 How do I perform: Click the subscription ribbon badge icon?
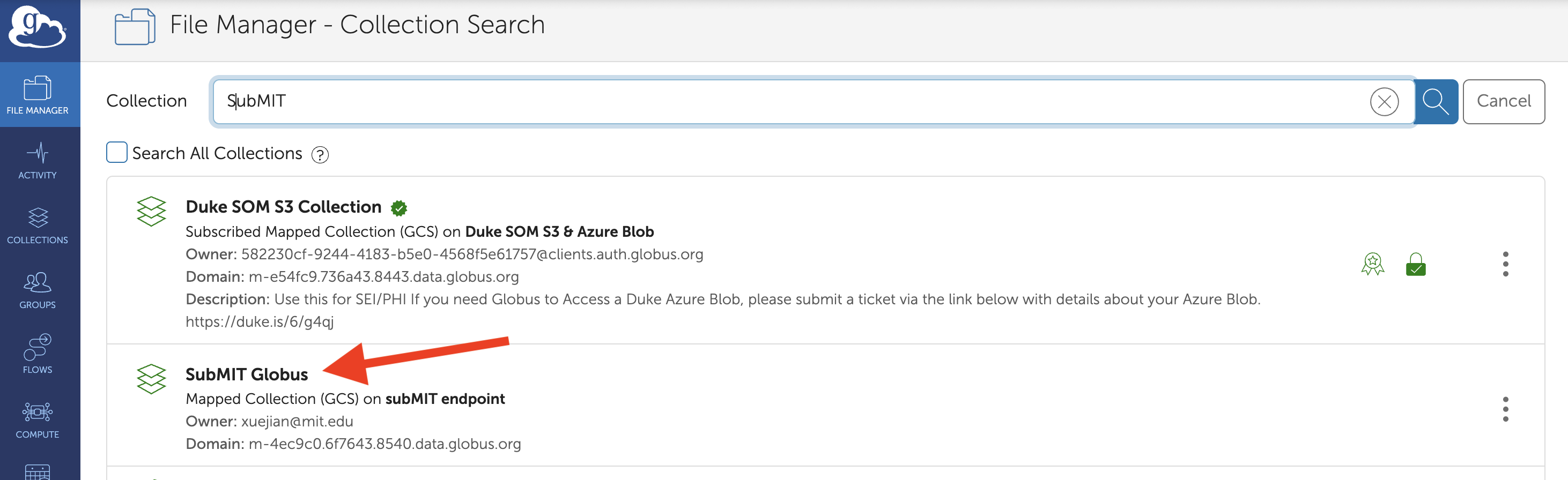1373,265
